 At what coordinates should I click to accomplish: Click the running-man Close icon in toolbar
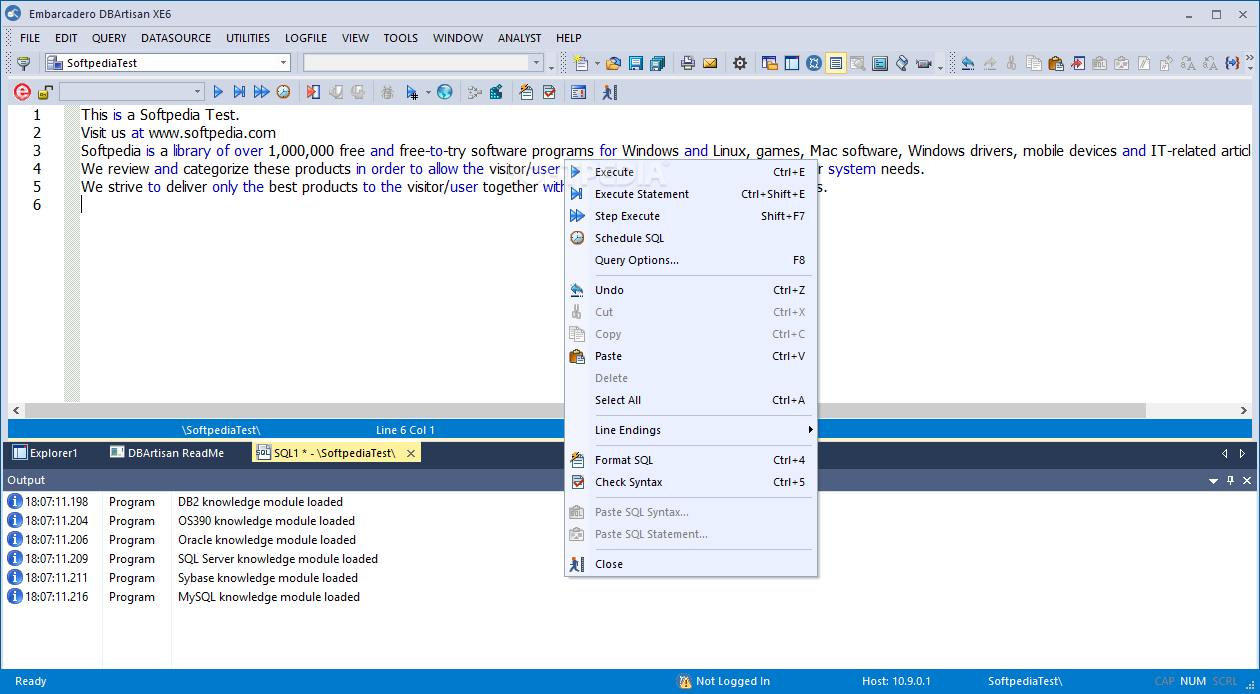pos(609,92)
